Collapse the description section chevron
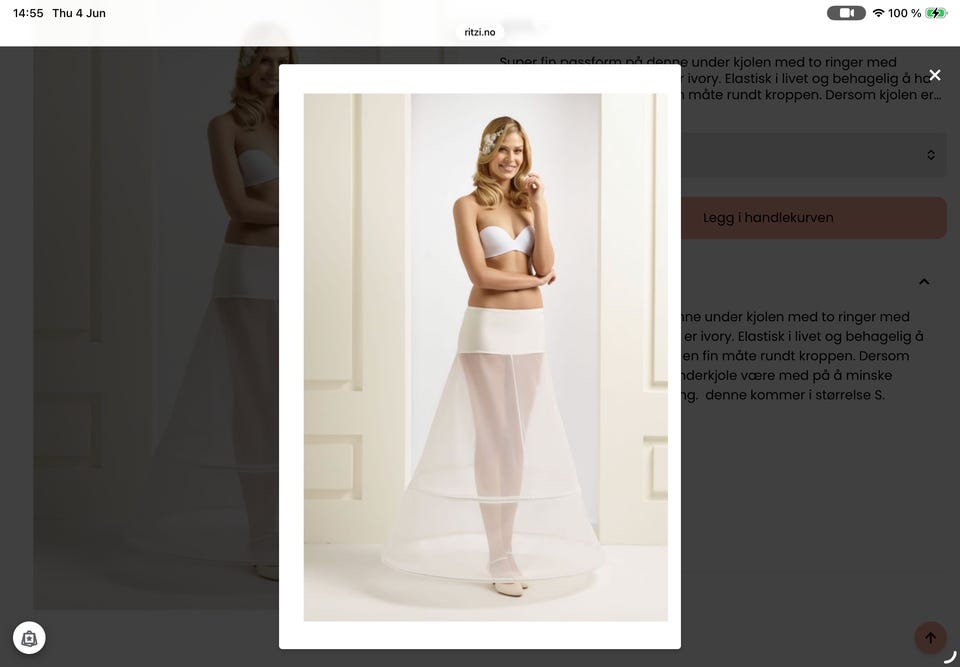This screenshot has height=667, width=960. click(924, 282)
